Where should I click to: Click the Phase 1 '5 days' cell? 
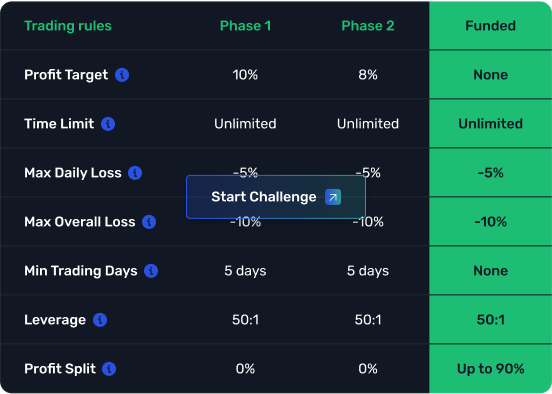coord(245,271)
